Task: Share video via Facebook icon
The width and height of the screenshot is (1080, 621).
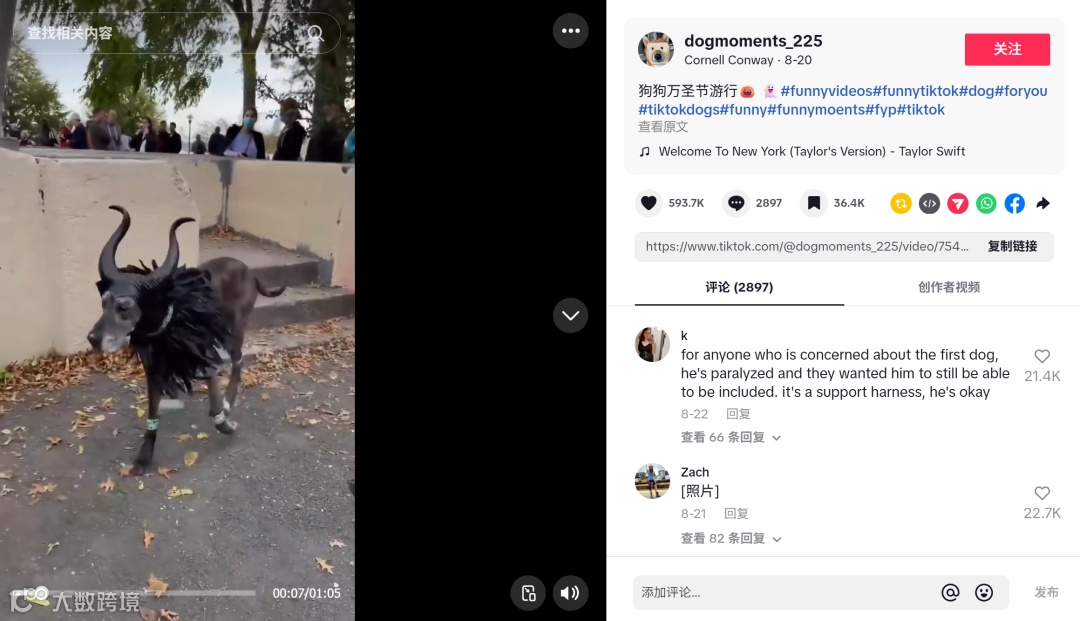Action: click(1015, 203)
